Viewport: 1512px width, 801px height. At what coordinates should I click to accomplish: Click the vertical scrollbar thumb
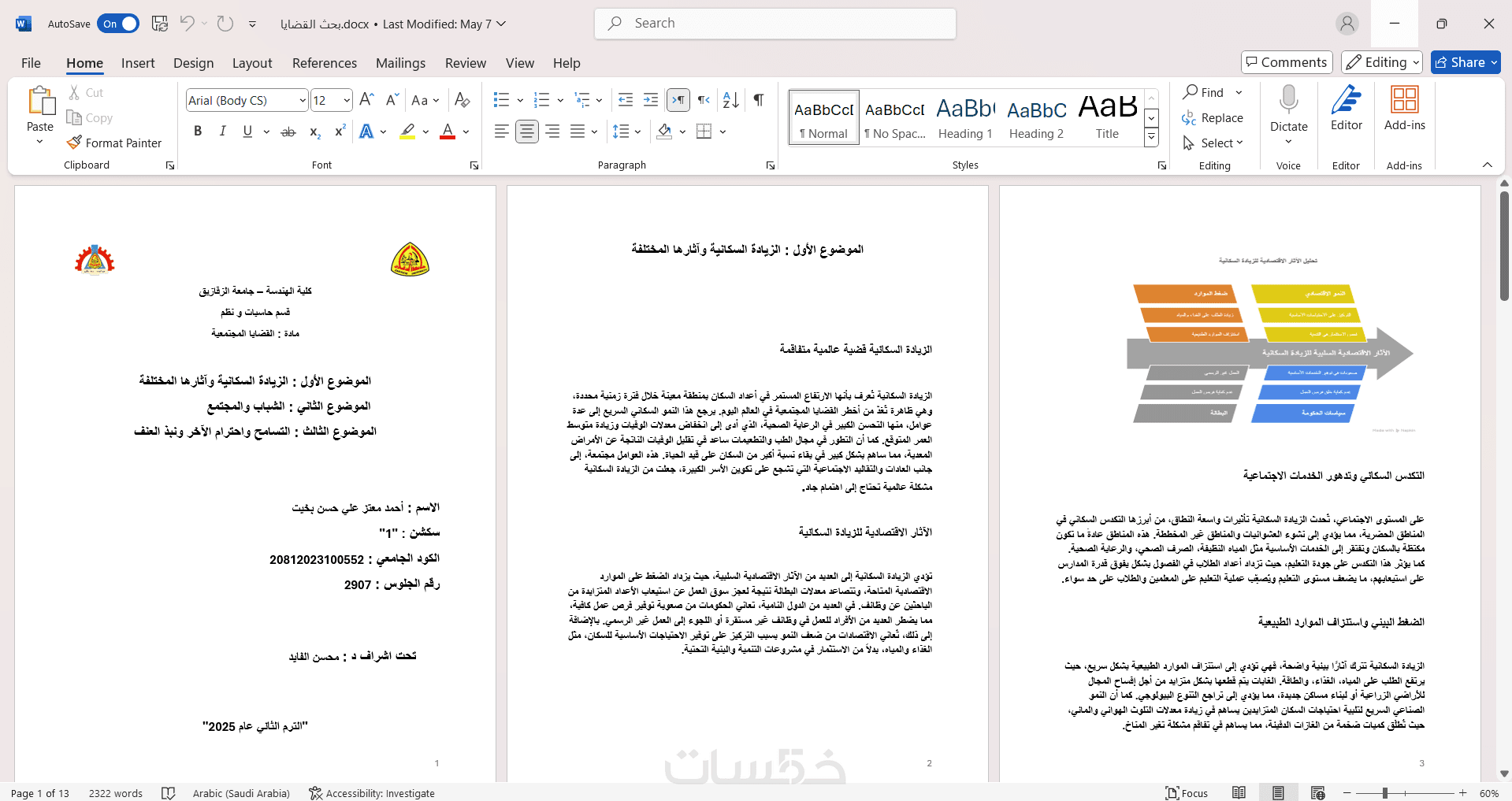point(1504,245)
